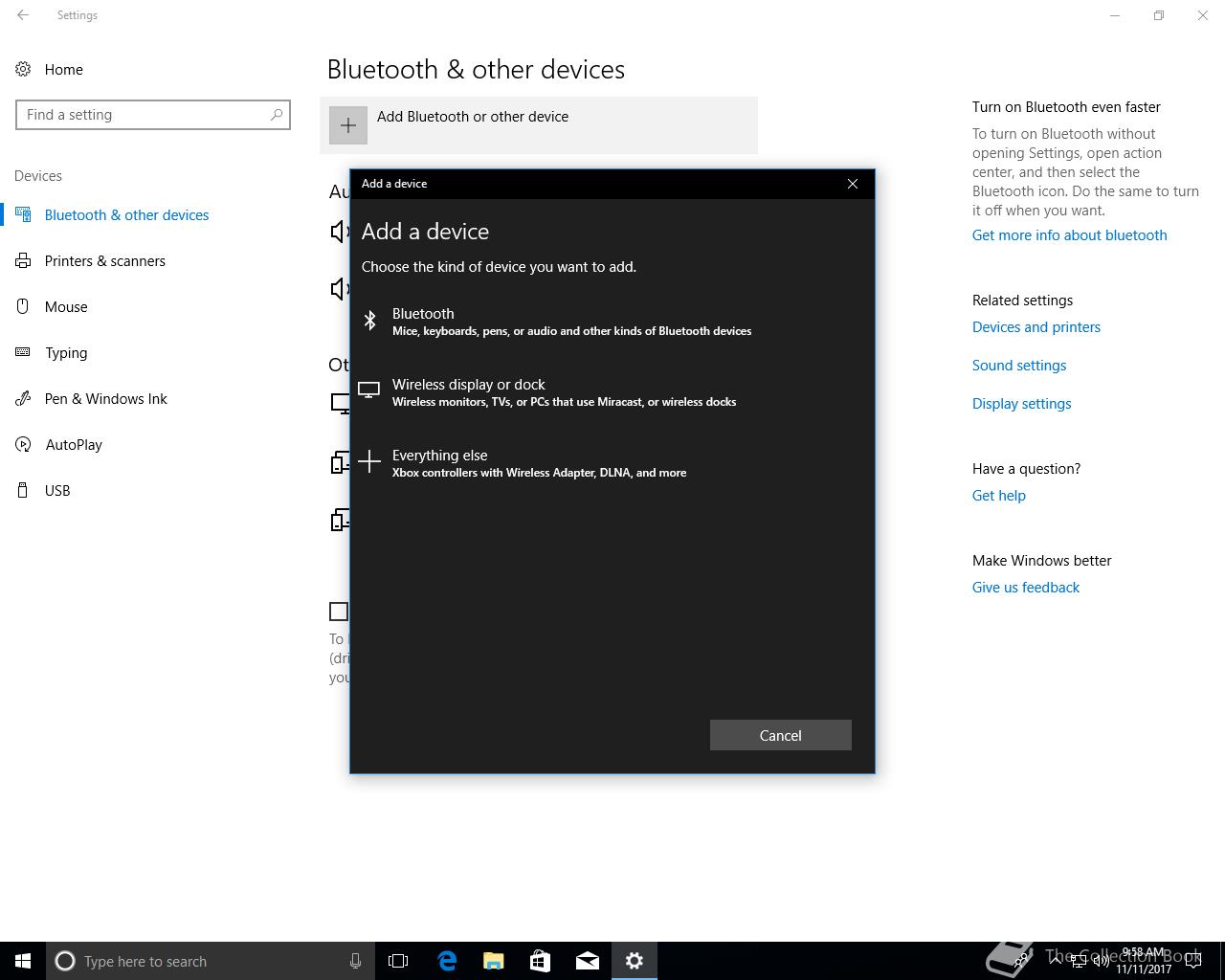Open Bluetooth & other devices section

(x=126, y=215)
